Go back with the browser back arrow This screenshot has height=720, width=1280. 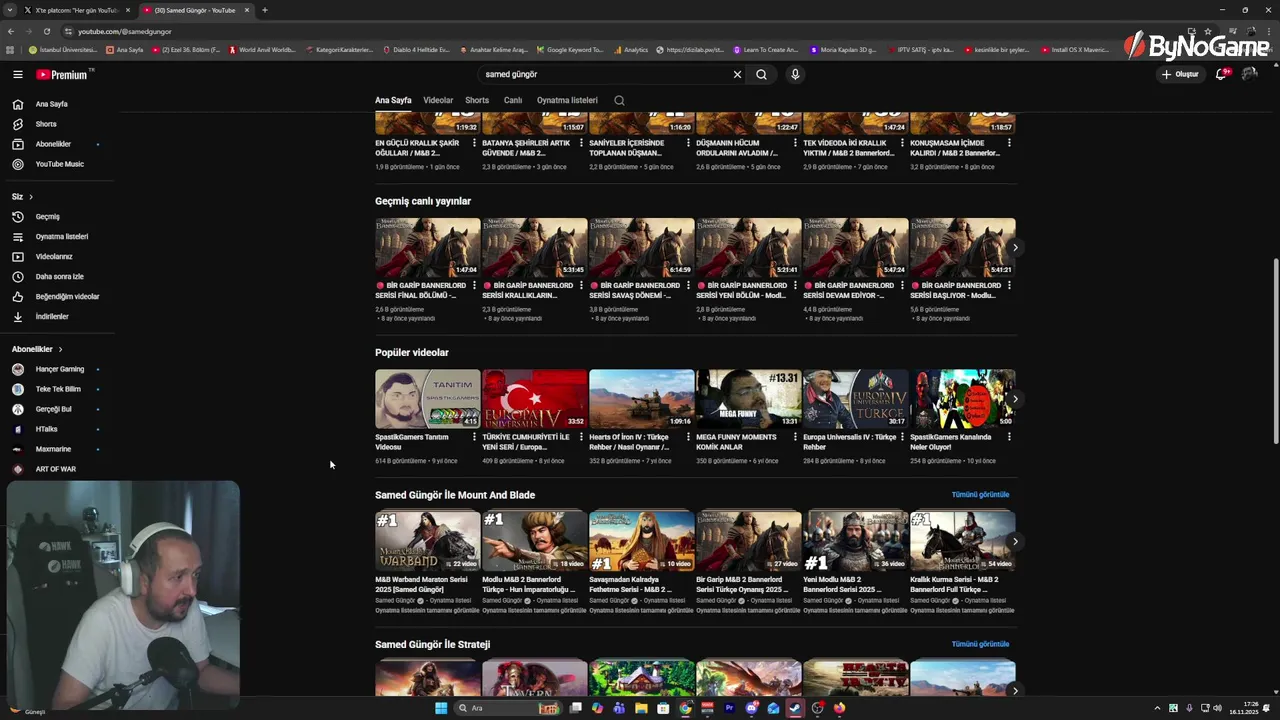click(x=11, y=31)
